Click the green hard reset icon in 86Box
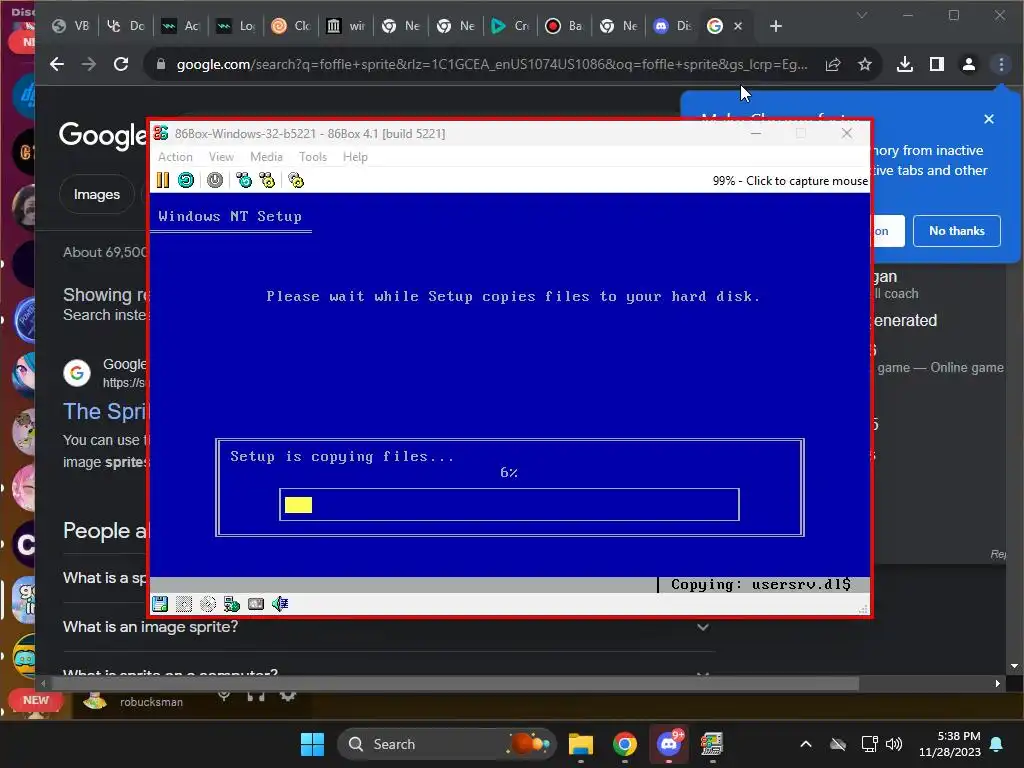This screenshot has height=768, width=1024. 186,180
